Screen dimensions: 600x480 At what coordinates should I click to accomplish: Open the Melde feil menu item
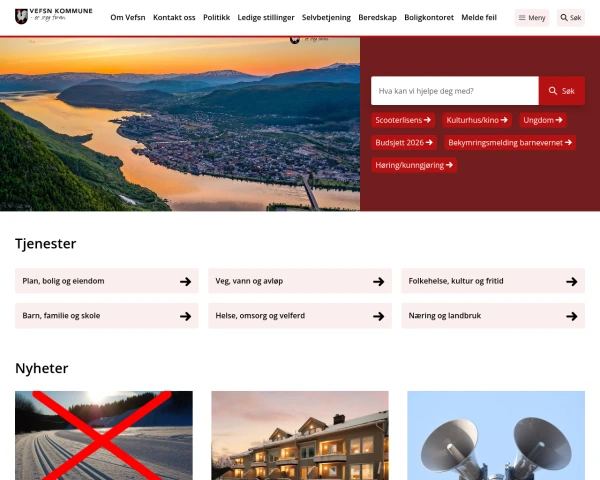479,18
